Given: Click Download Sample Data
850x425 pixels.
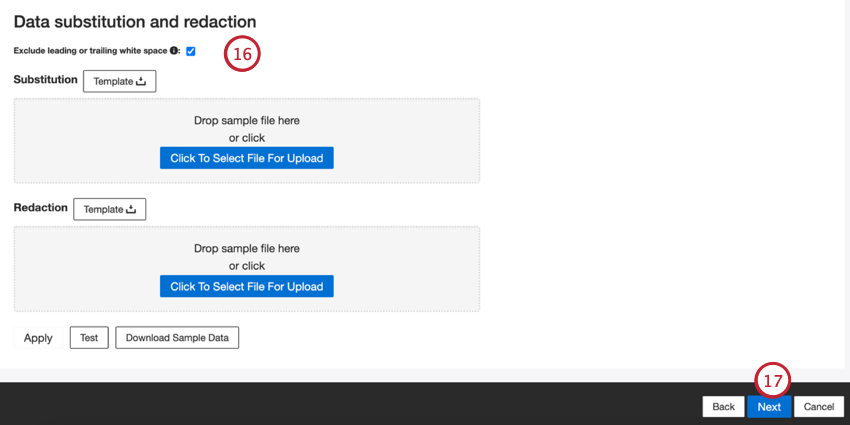Looking at the screenshot, I should 177,338.
